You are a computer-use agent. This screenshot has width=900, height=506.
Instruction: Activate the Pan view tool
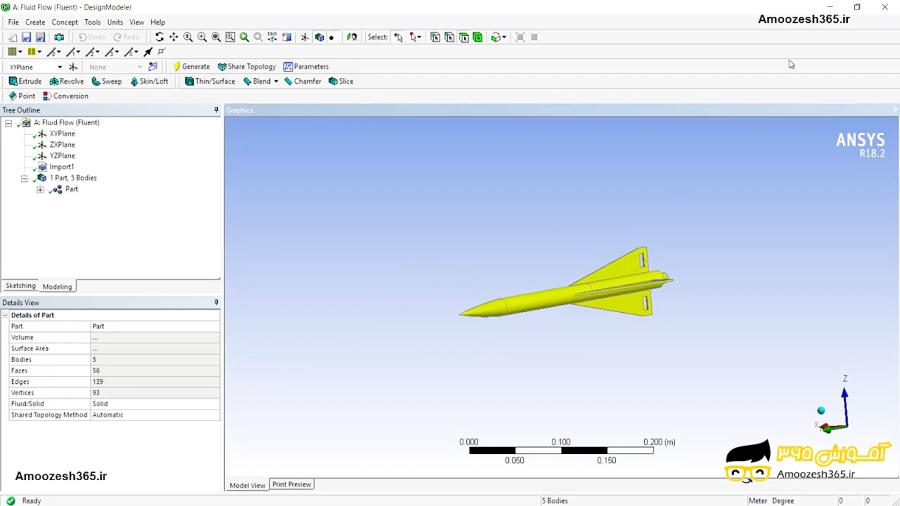173,37
